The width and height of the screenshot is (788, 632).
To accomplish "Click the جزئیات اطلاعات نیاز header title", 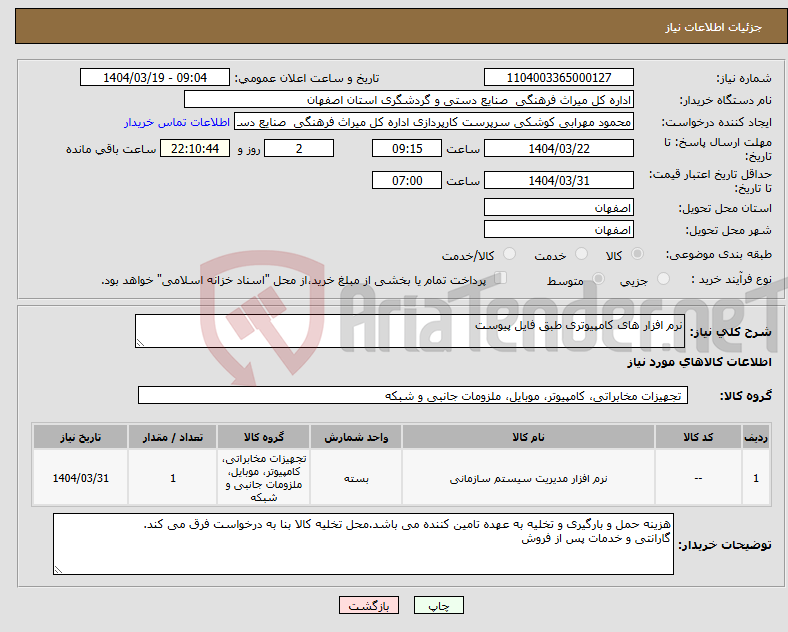I will pos(714,27).
